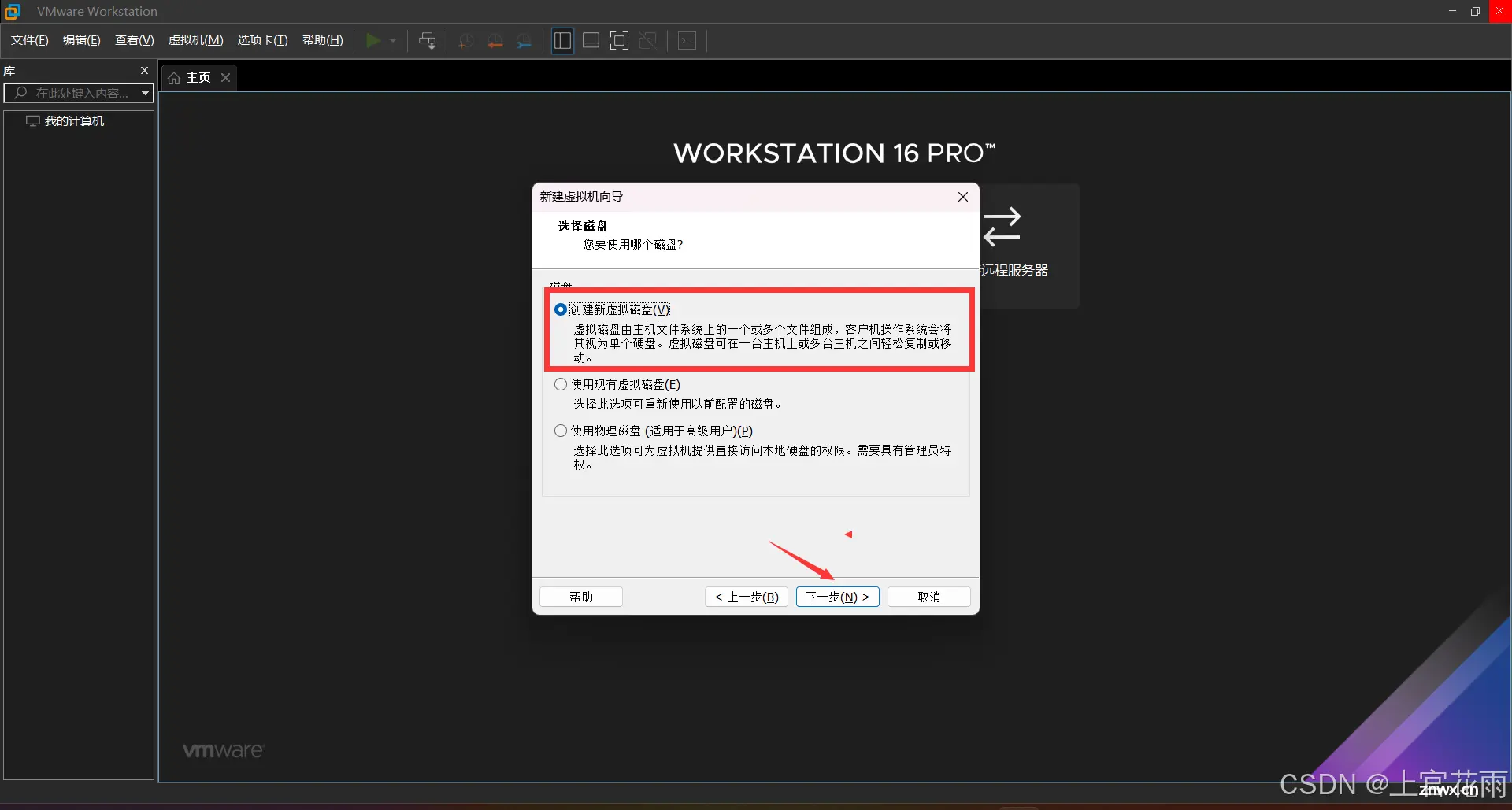Select 我的计算机 in the library tree

click(74, 121)
